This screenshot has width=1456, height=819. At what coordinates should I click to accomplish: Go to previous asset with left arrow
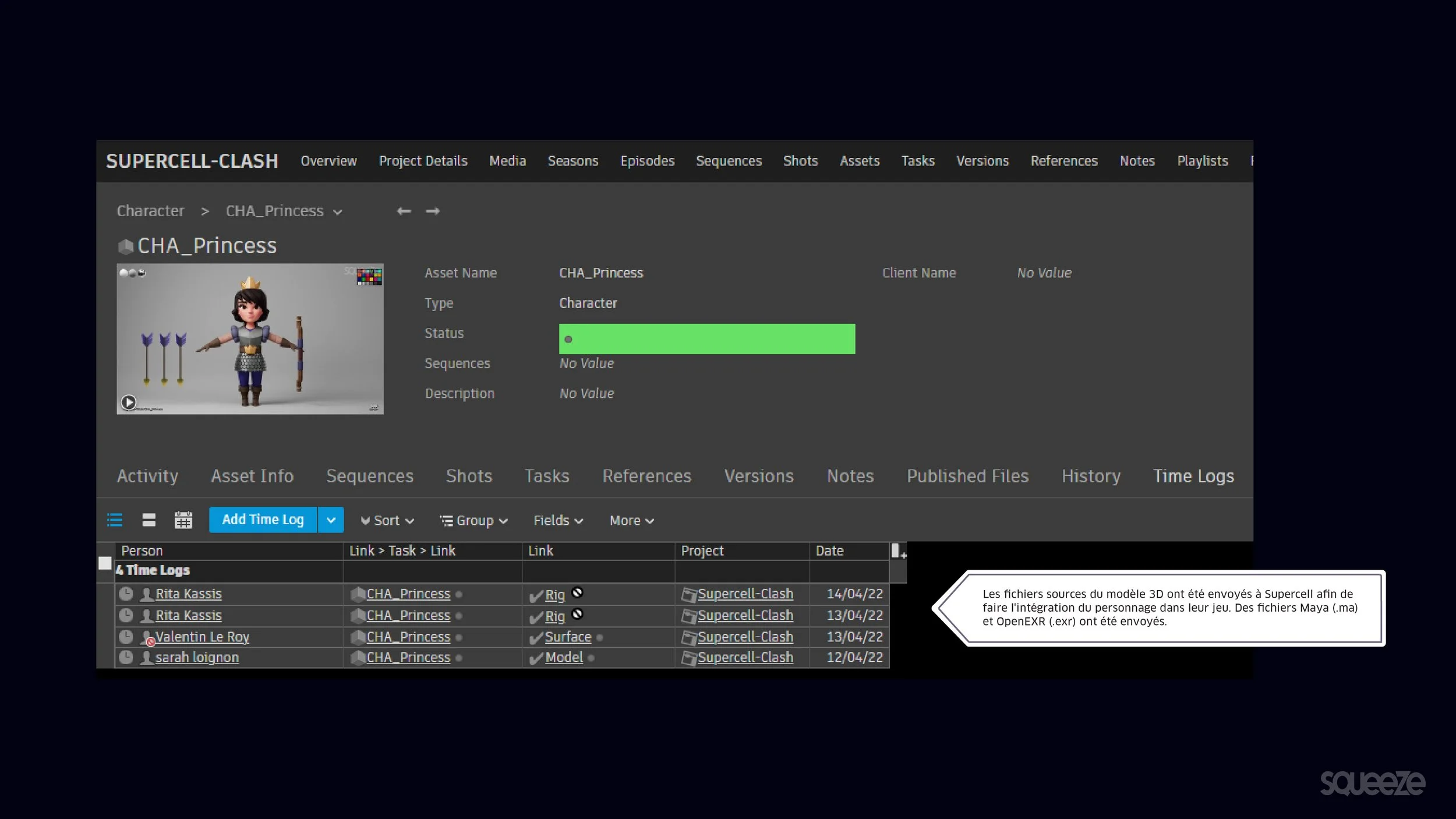[x=404, y=211]
